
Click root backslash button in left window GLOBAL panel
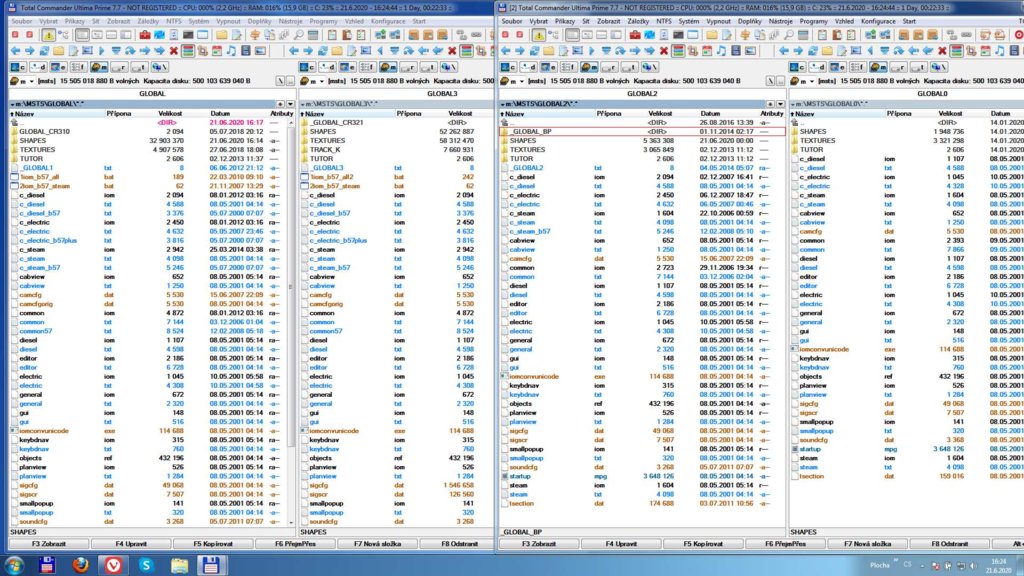(x=280, y=81)
